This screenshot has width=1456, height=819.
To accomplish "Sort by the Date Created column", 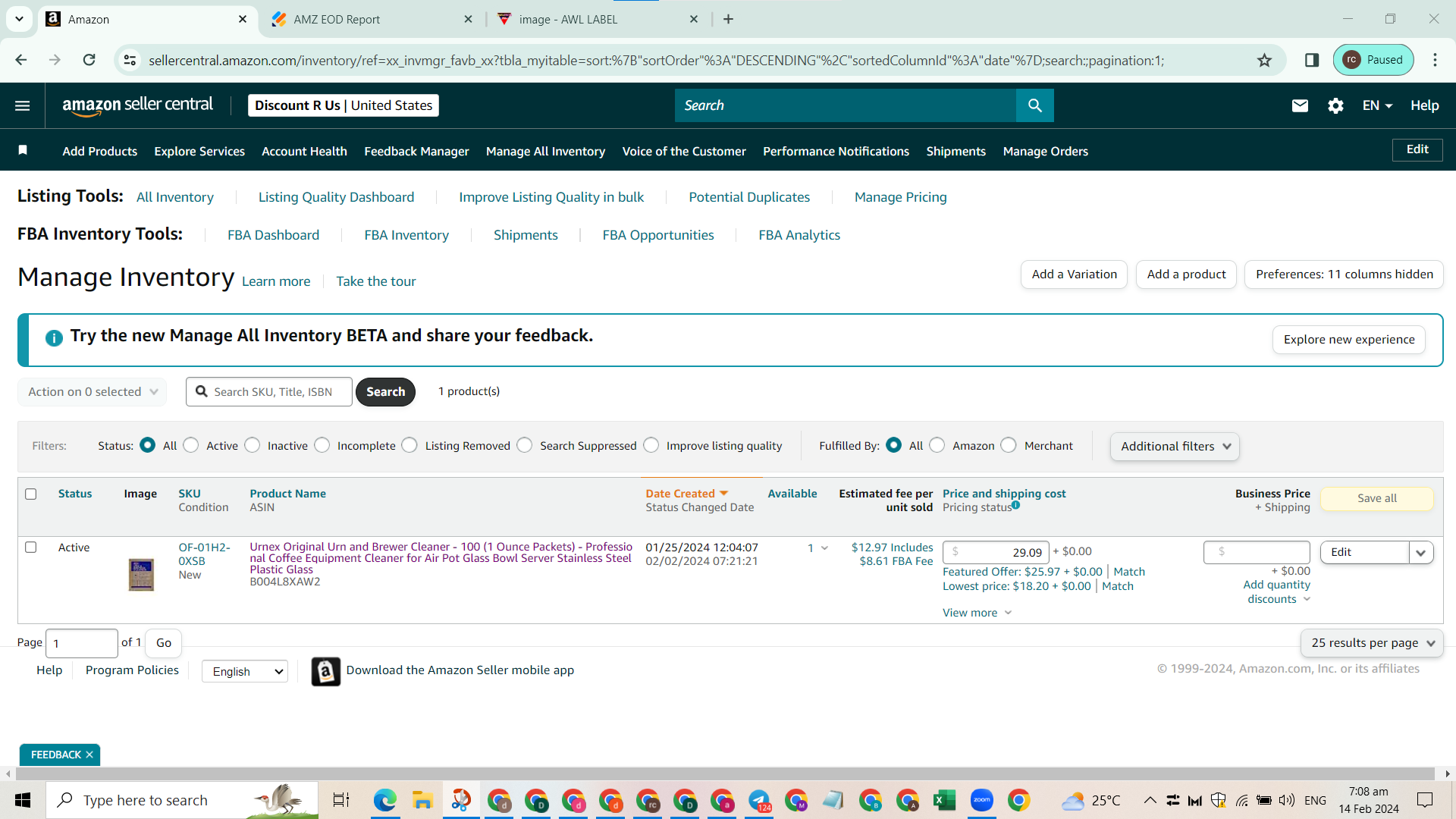I will click(x=686, y=494).
